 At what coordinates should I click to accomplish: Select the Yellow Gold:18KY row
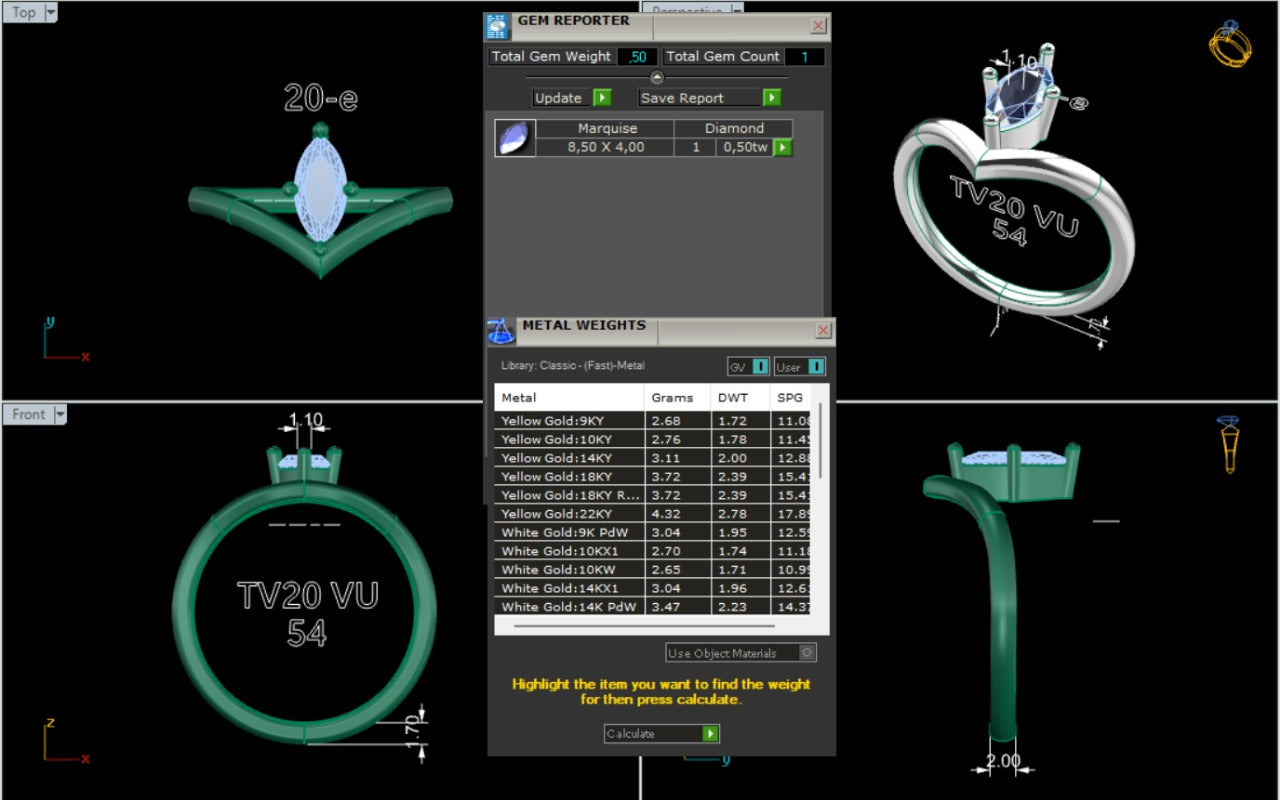coord(652,477)
